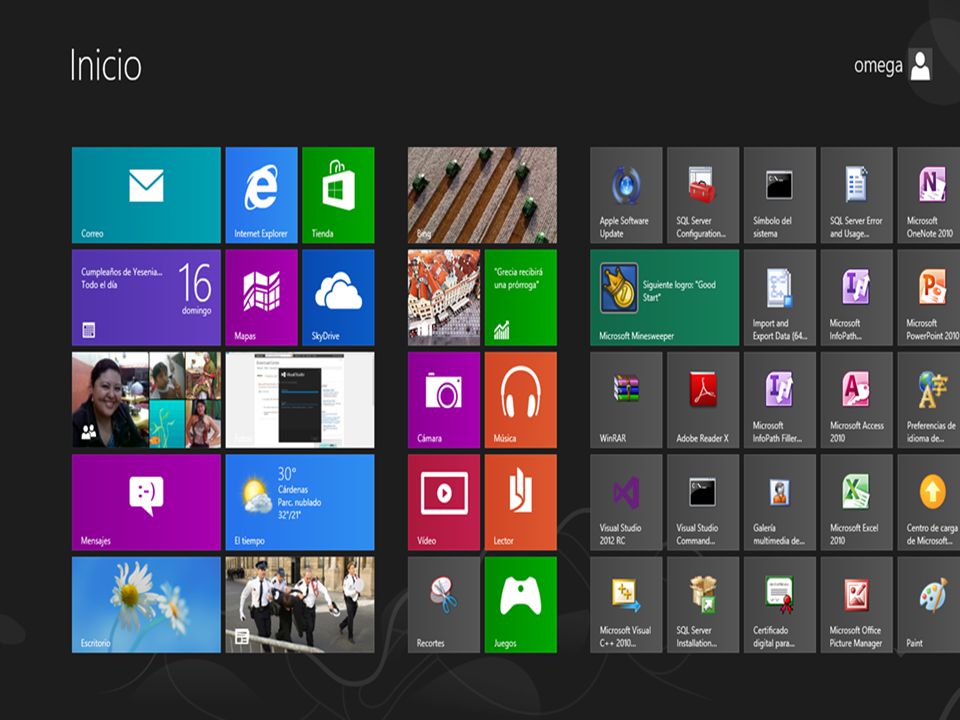Open Preferencias de idioma tile

tap(929, 399)
